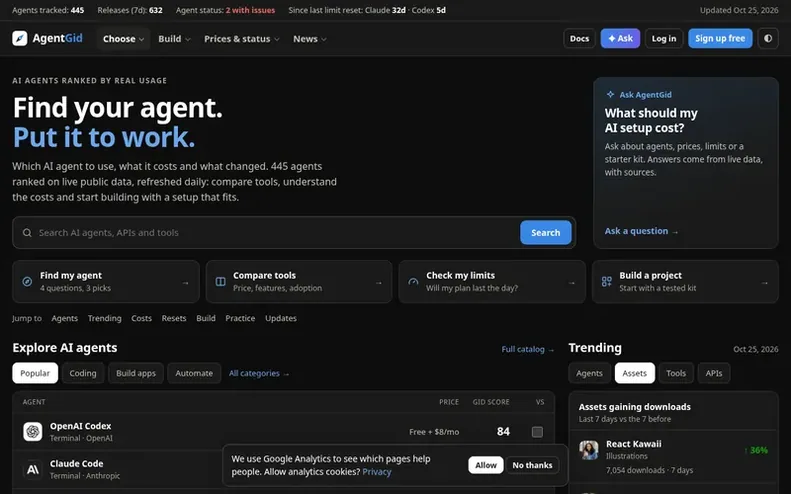Jump to the Trending section
Image resolution: width=791 pixels, height=494 pixels.
pyautogui.click(x=104, y=318)
